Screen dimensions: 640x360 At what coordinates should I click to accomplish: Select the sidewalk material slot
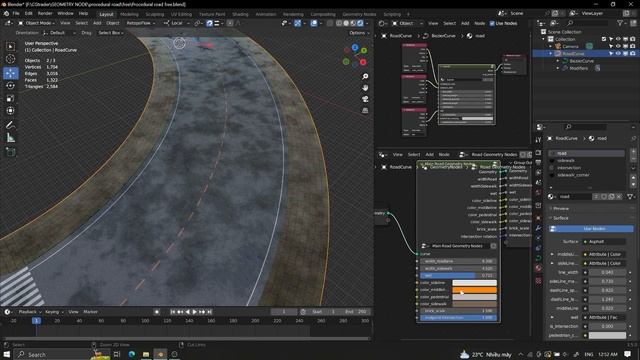(587, 160)
